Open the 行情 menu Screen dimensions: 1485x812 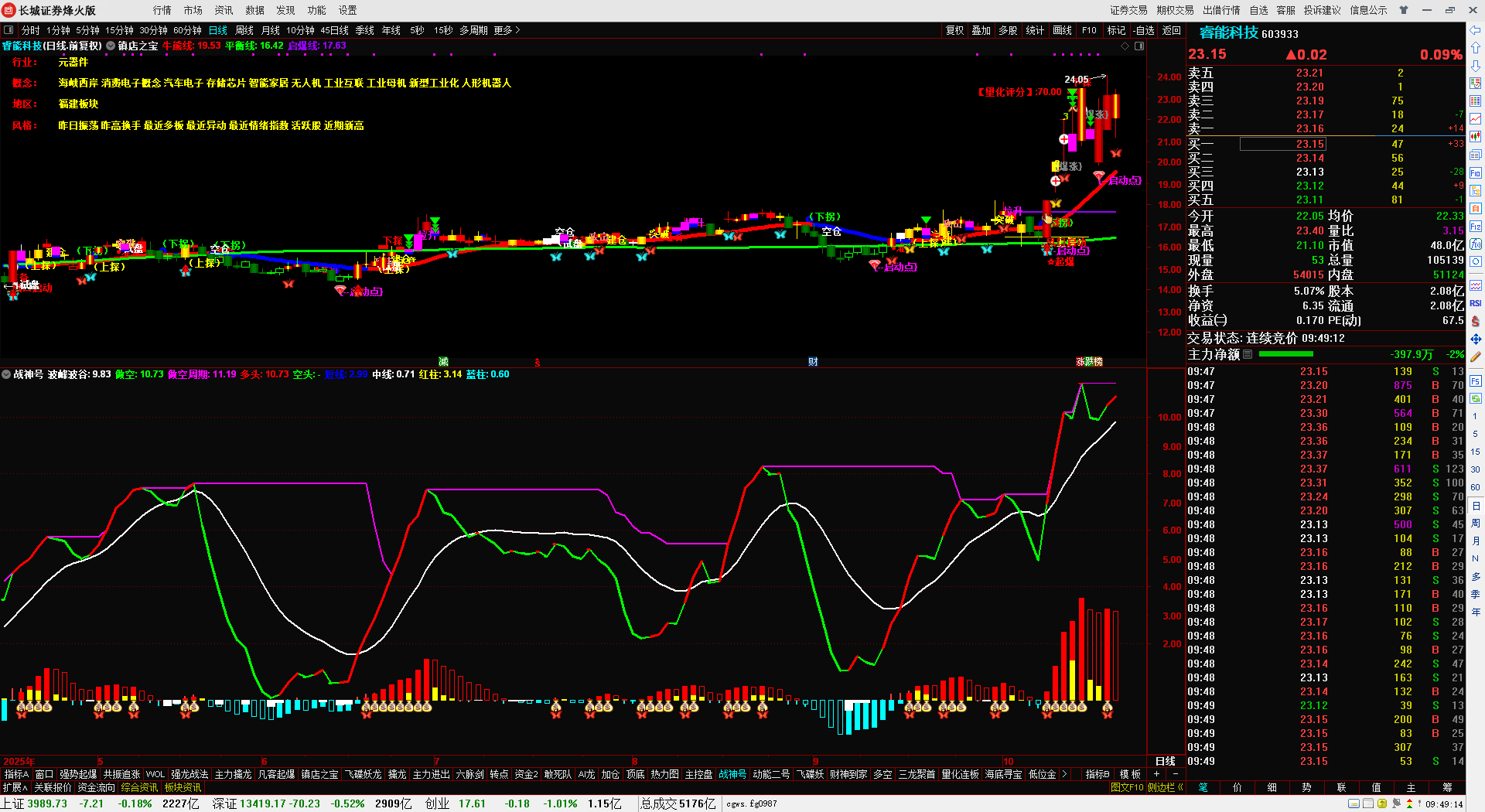pyautogui.click(x=162, y=10)
